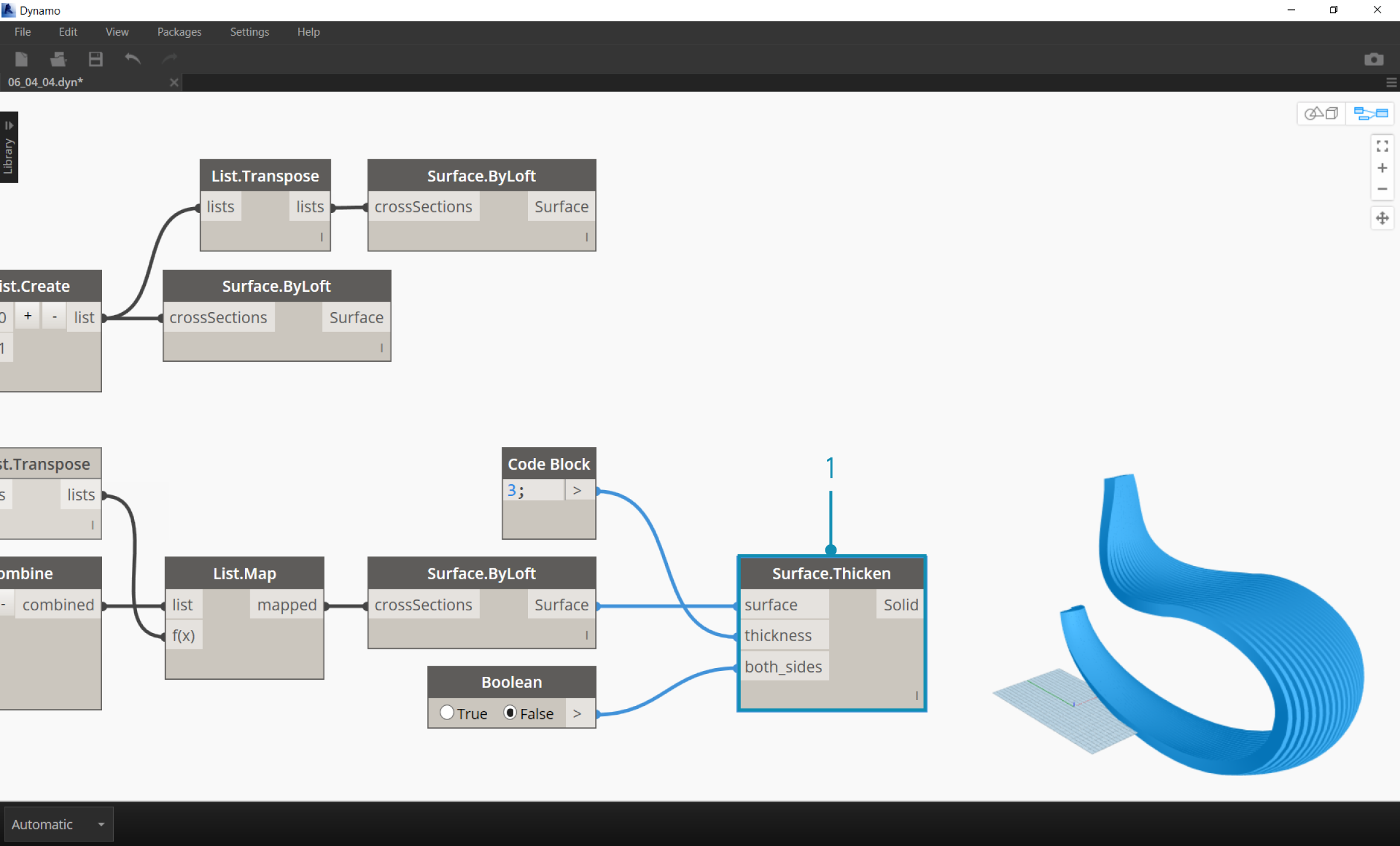Add an item with List.Create plus button
The image size is (1400, 846).
coord(27,316)
